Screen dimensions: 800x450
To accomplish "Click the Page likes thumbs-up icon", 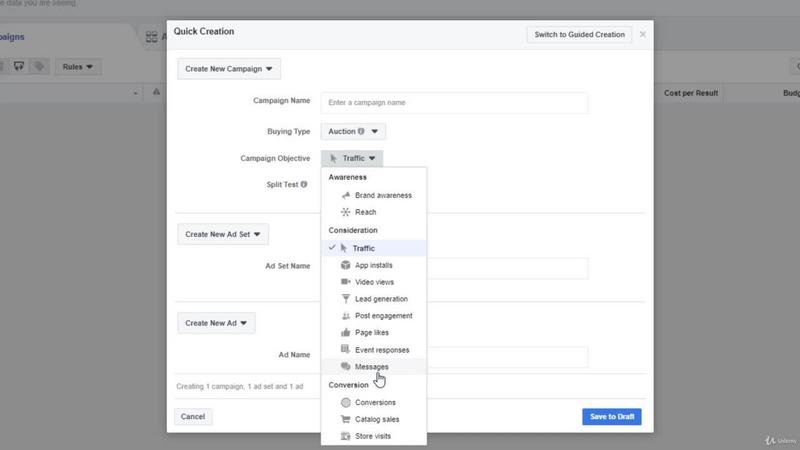I will pyautogui.click(x=345, y=332).
